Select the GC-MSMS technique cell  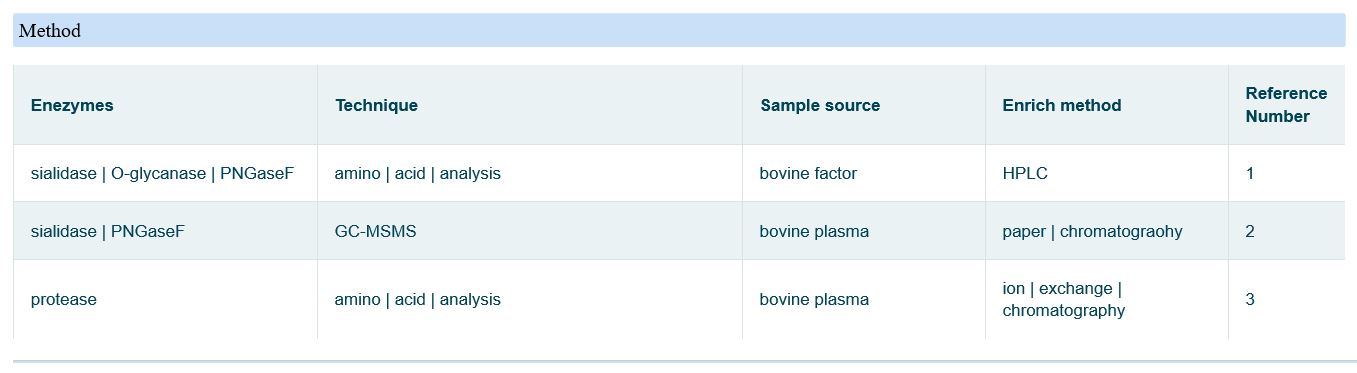coord(375,231)
